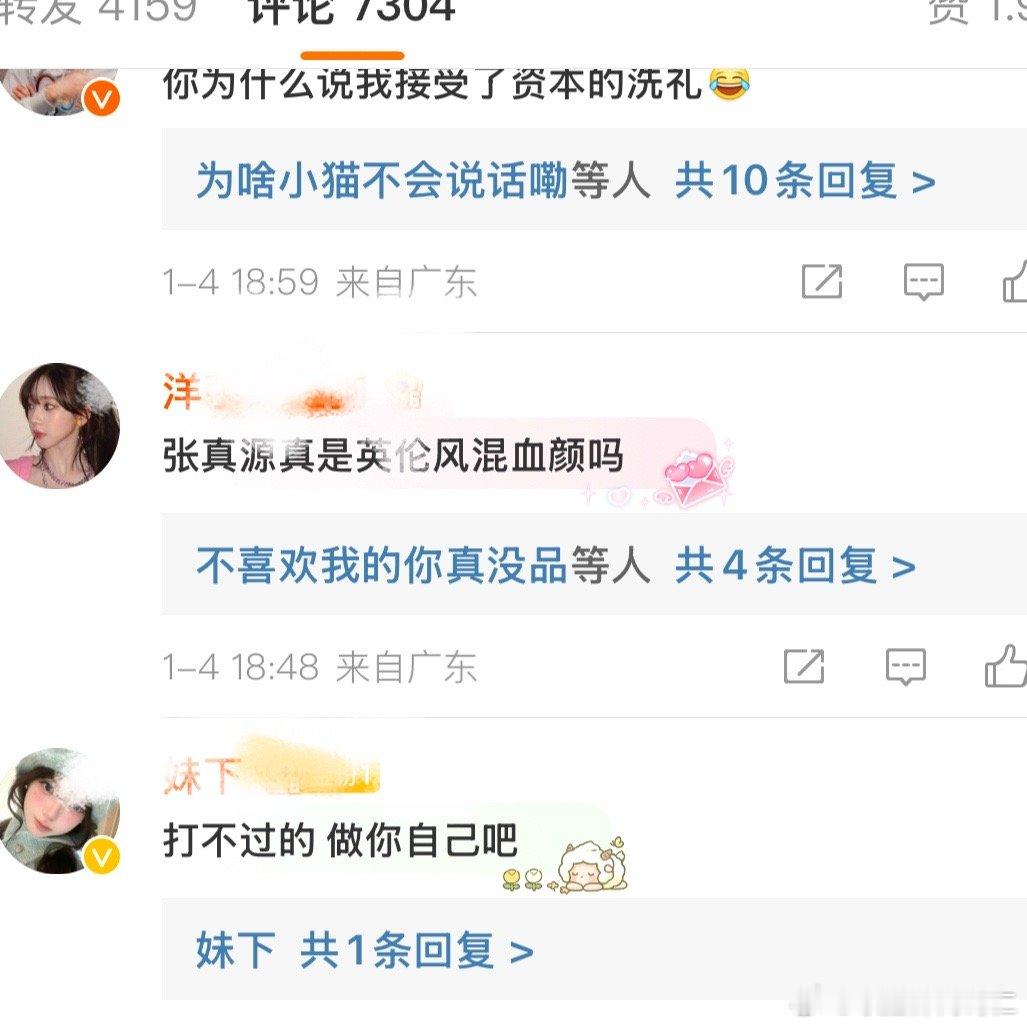Tap the orange verified badge on the top avatar

[x=102, y=100]
